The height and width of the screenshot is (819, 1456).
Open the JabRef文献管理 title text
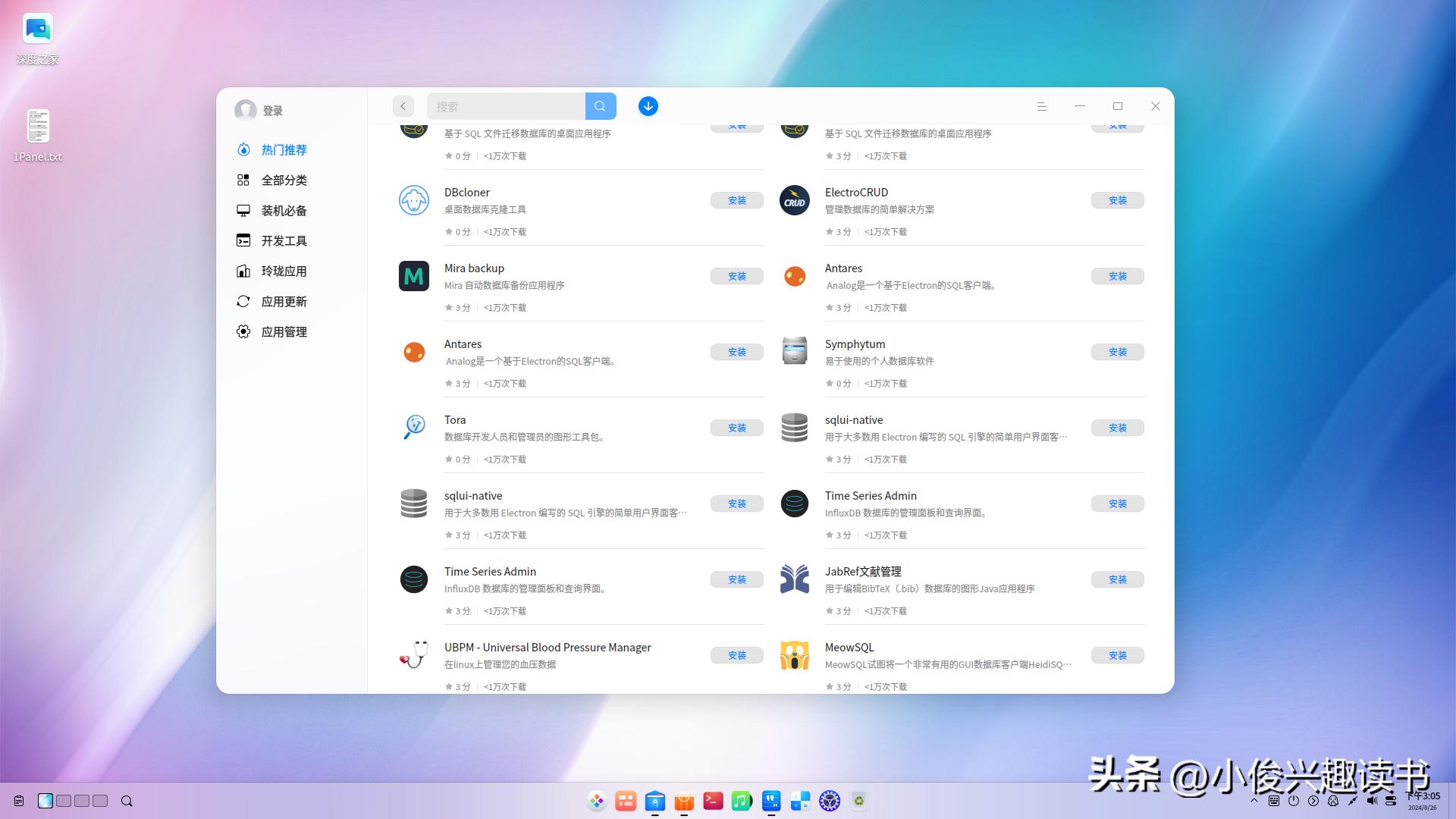(x=863, y=572)
